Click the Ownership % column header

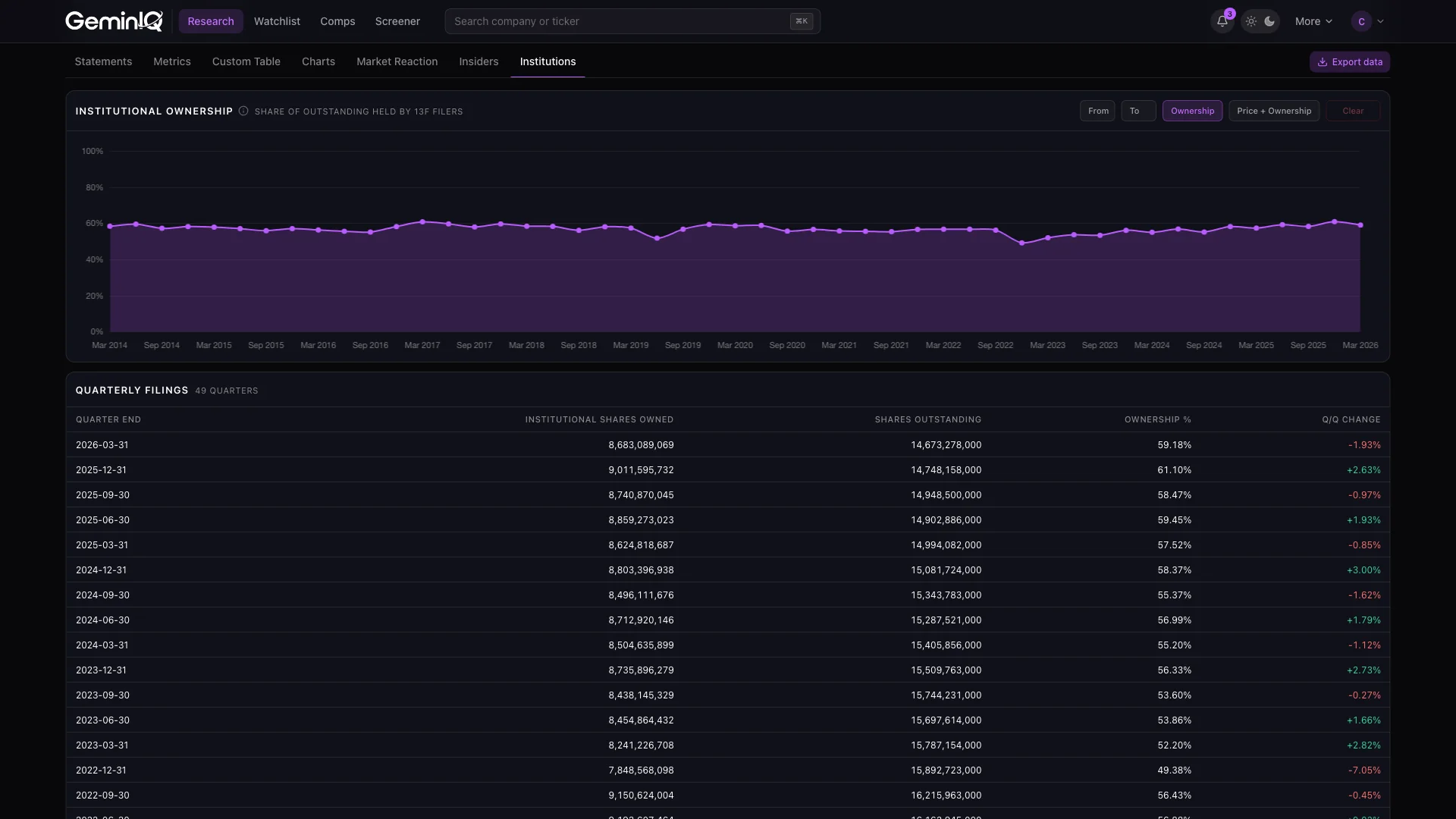[x=1158, y=419]
